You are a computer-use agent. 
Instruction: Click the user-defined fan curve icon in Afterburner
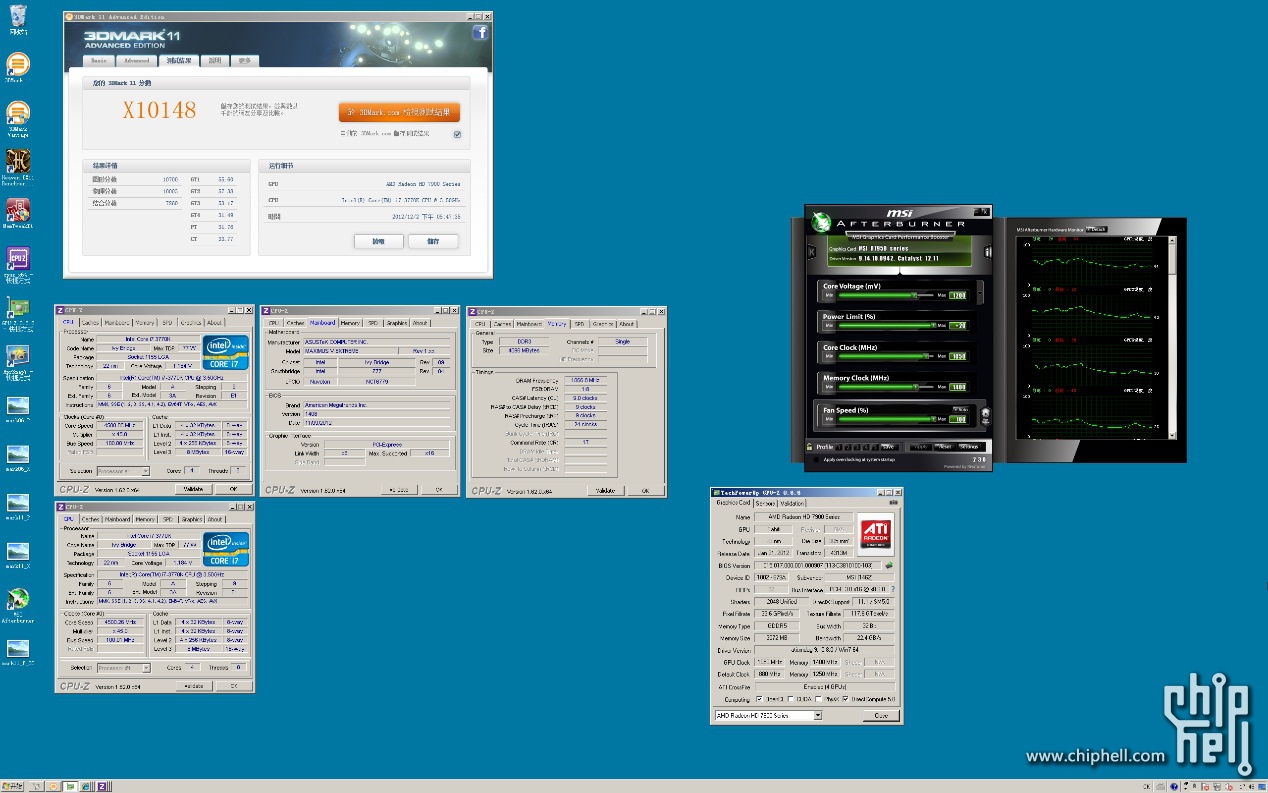pos(985,418)
